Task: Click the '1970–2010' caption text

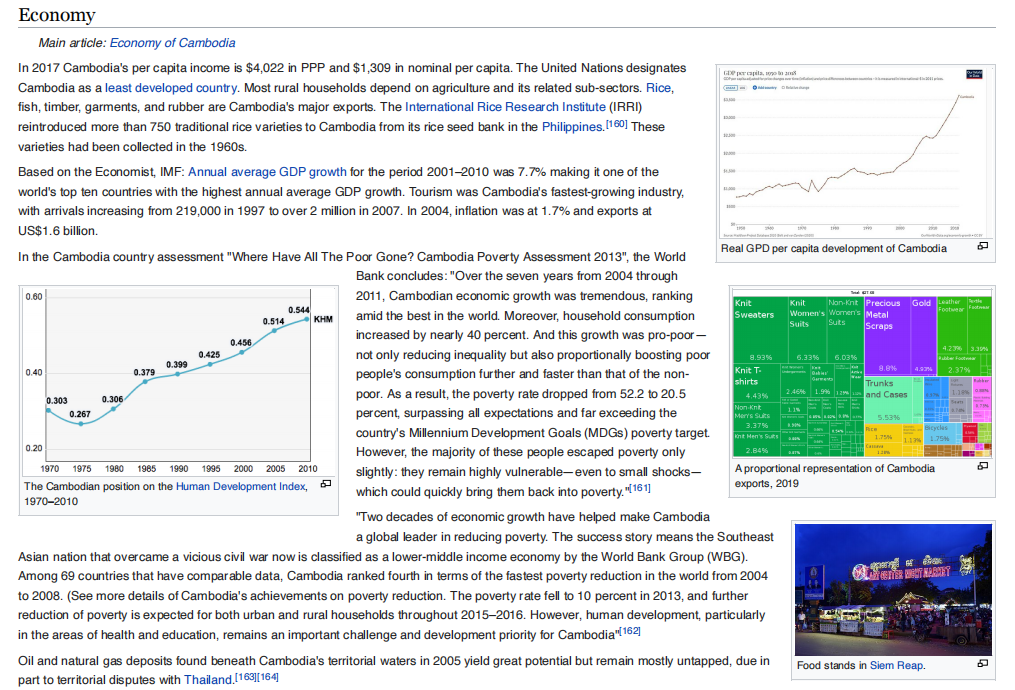Action: point(51,502)
